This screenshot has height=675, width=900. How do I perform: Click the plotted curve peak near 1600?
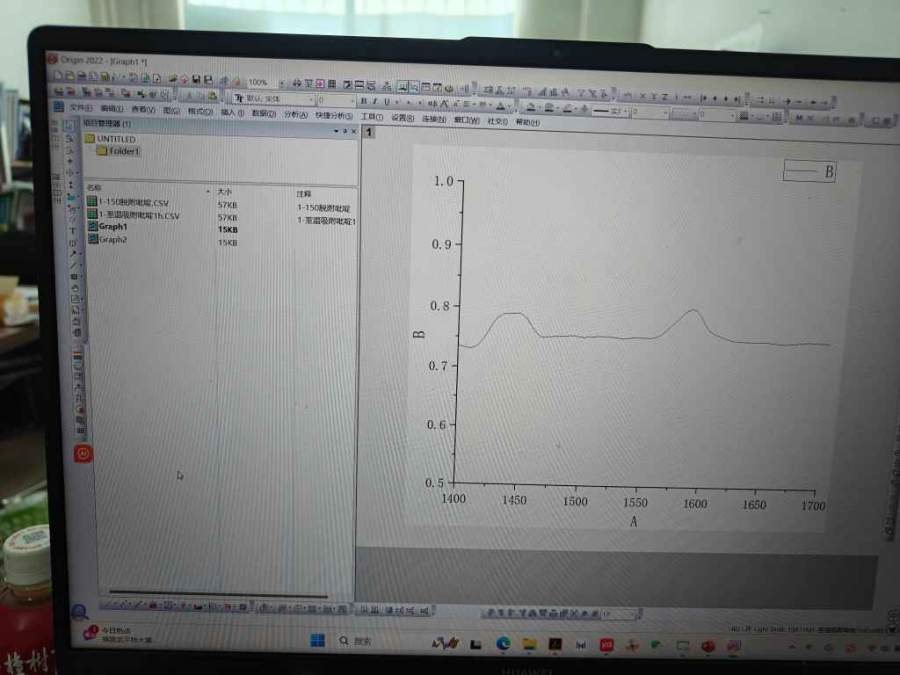coord(693,311)
